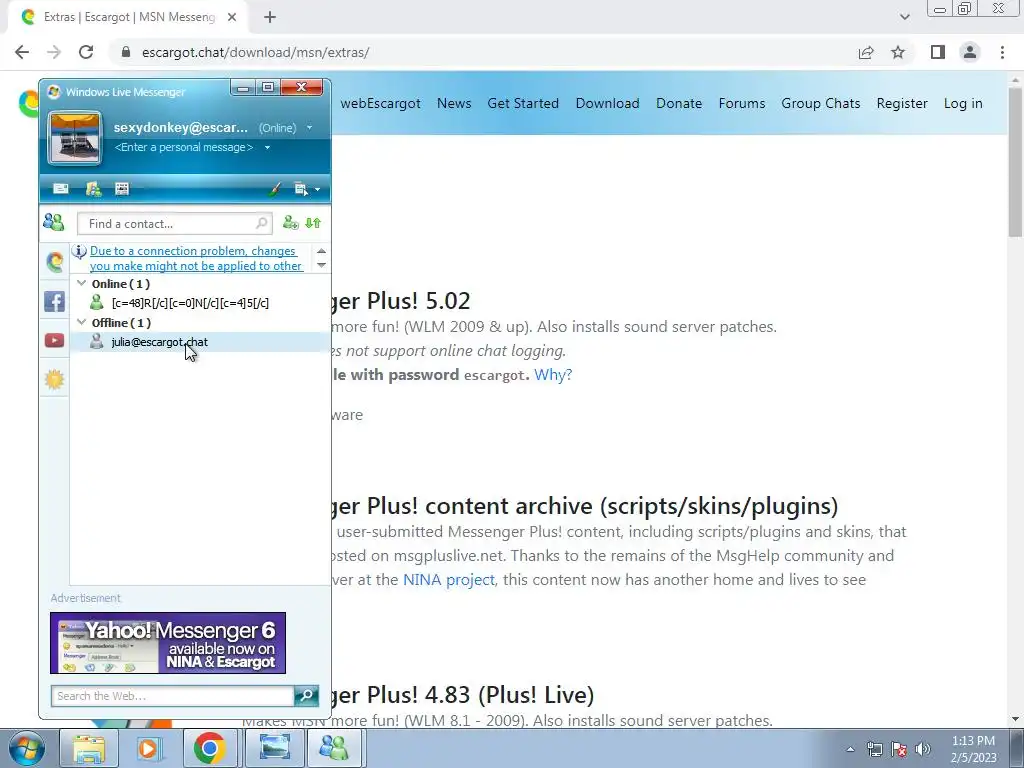Open the Get Started nav item
Screen dimensions: 1024x768
(x=523, y=103)
